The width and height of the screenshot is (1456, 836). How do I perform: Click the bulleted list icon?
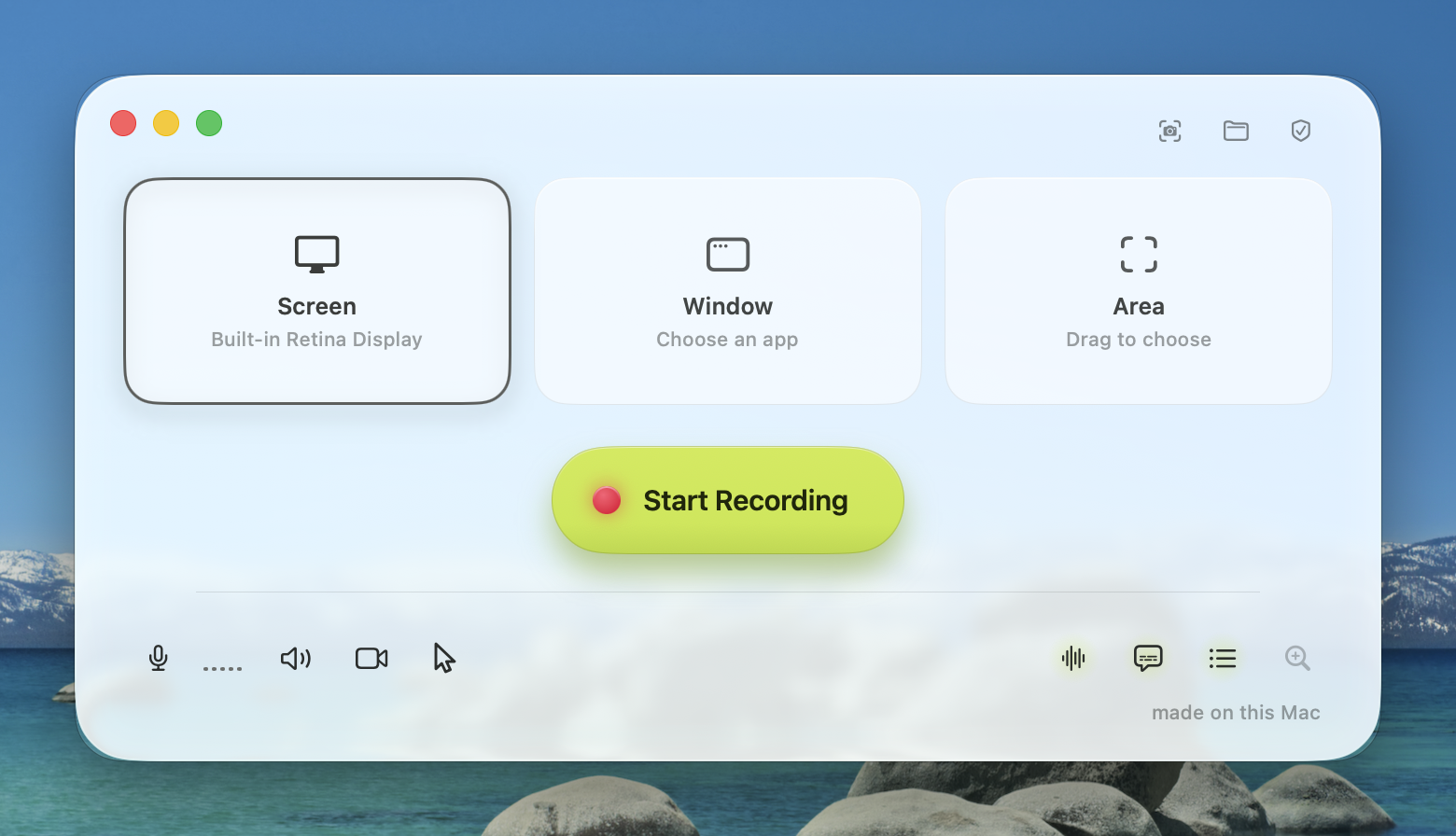1223,659
